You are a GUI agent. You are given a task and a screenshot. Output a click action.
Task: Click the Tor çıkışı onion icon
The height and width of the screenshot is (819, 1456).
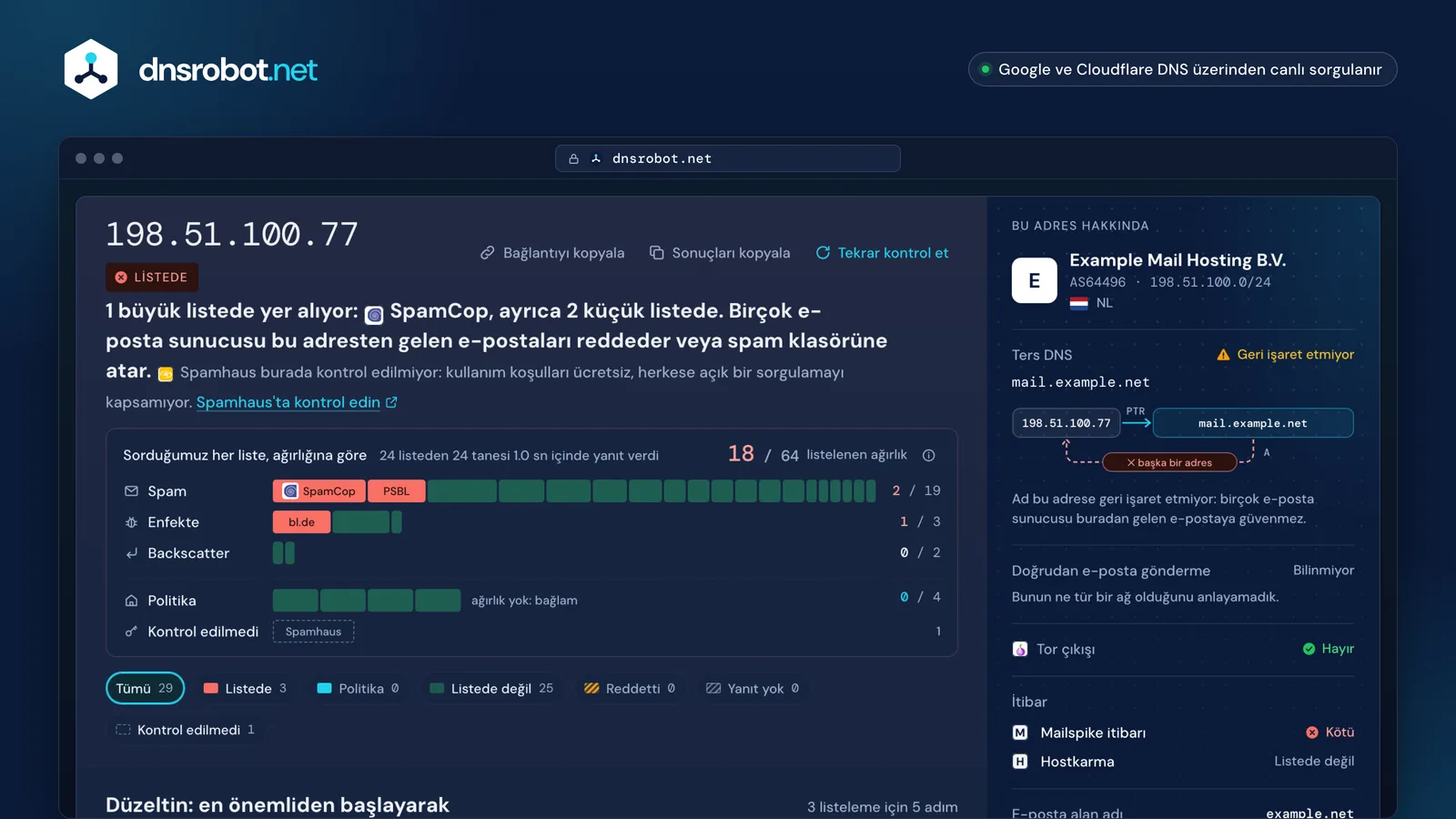(1020, 649)
